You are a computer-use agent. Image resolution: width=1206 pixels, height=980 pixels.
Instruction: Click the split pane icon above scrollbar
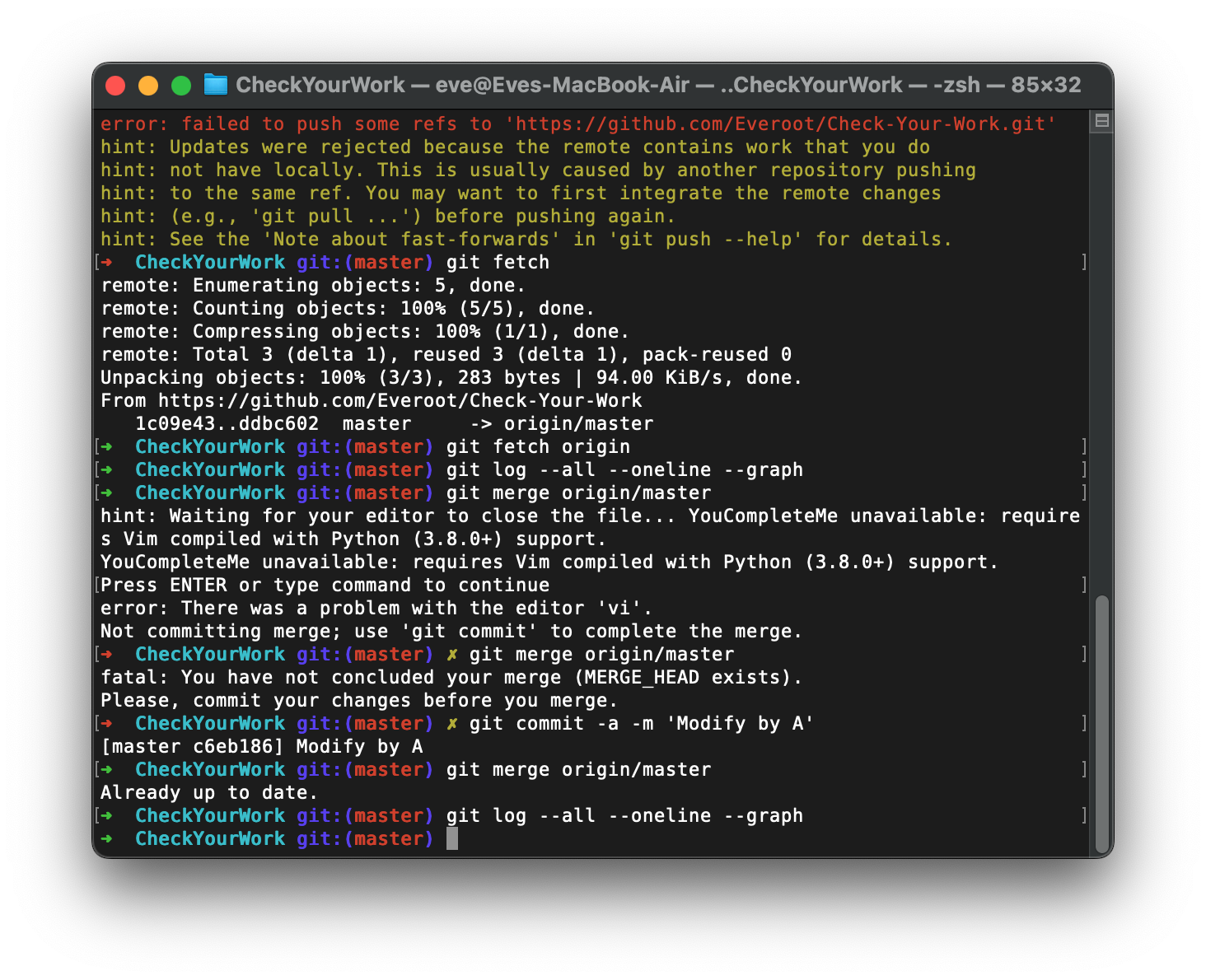[x=1101, y=121]
